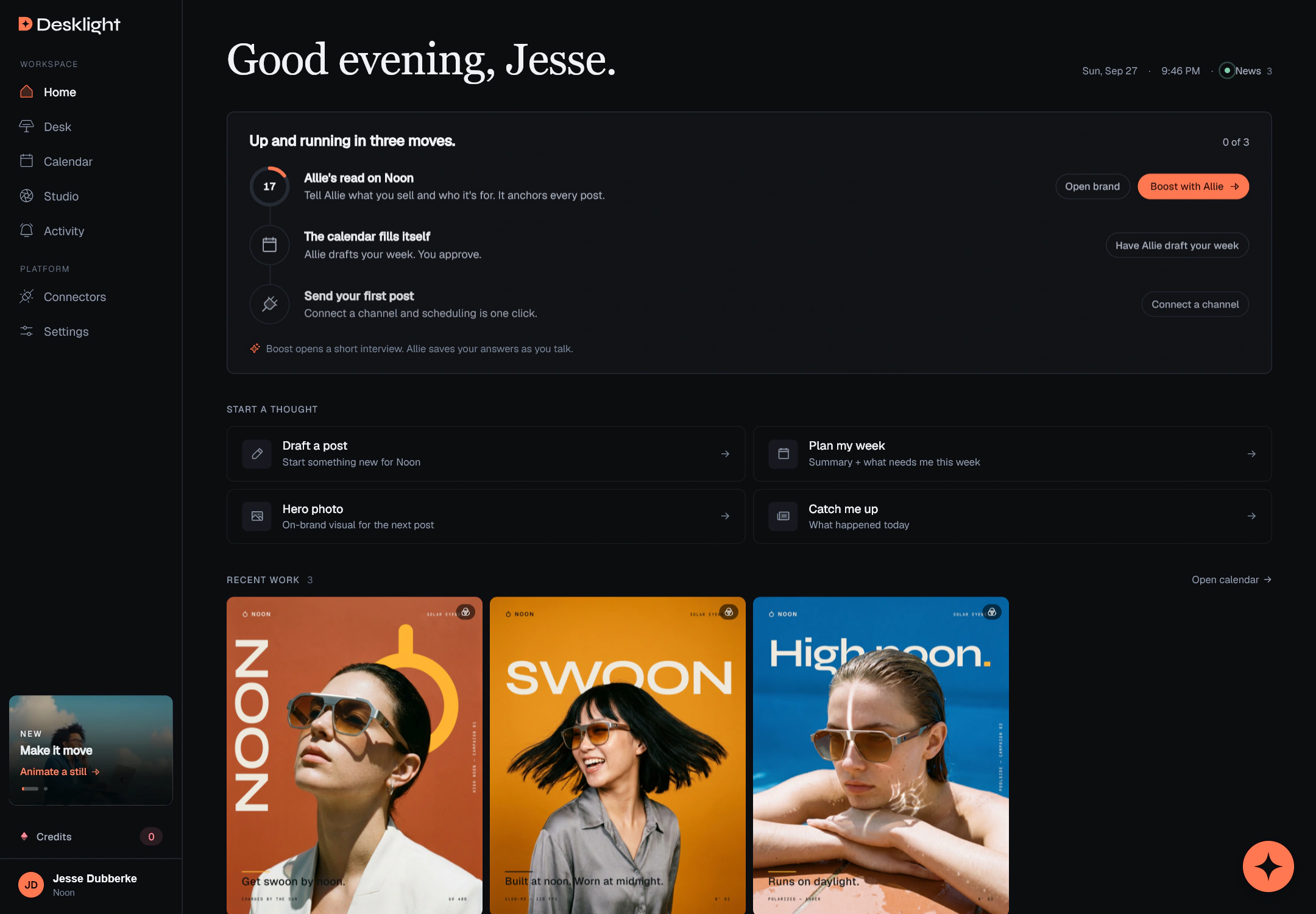Click the Credits count badge showing 0
This screenshot has height=914, width=1316.
151,837
